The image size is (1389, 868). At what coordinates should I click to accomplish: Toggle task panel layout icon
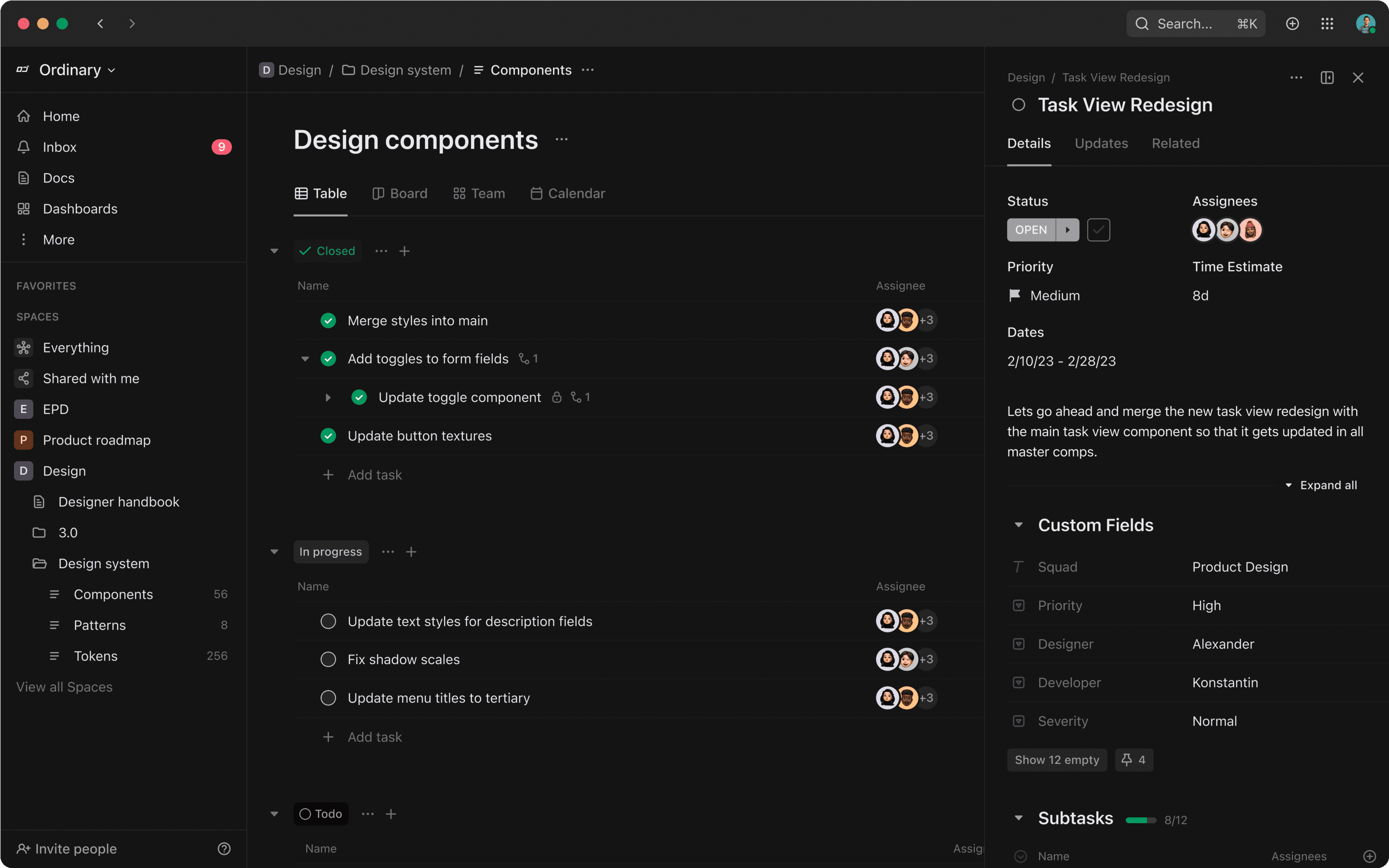point(1327,78)
